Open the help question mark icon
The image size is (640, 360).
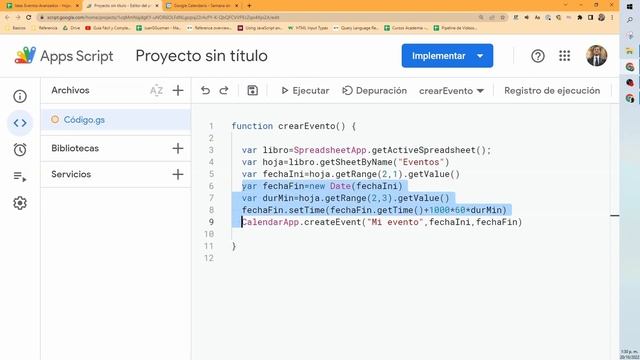[538, 56]
